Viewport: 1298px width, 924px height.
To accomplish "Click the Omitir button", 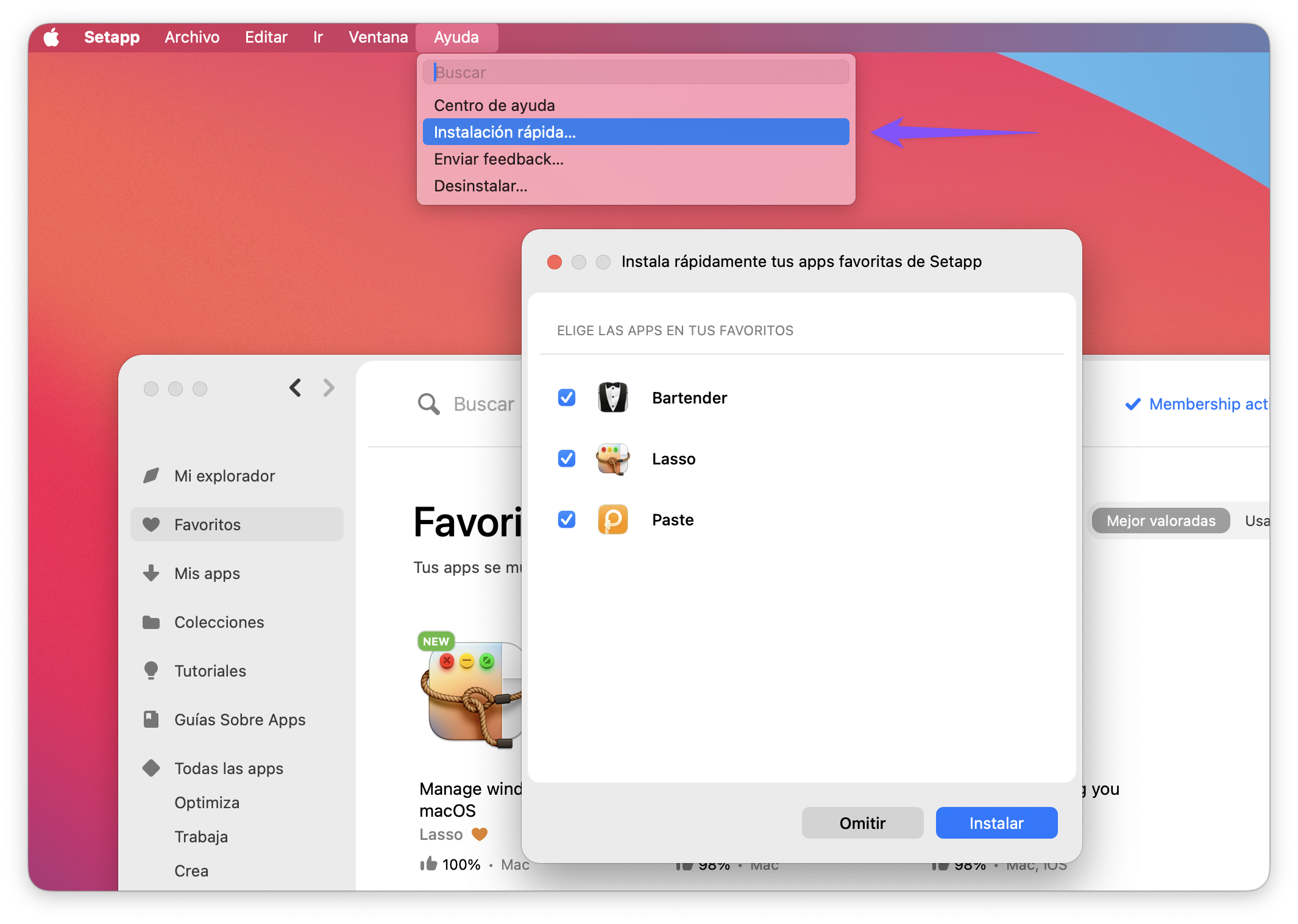I will coord(862,823).
